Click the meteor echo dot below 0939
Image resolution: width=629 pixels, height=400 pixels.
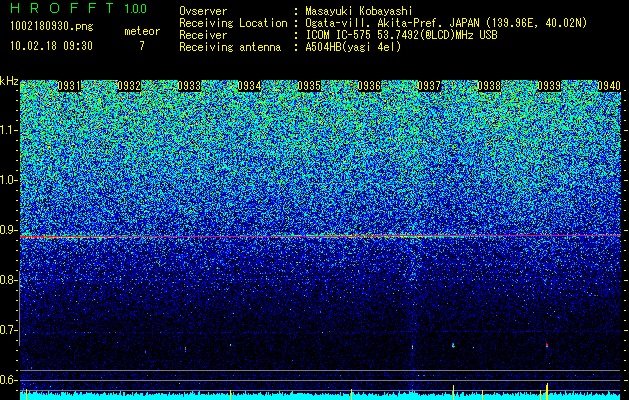coord(547,345)
